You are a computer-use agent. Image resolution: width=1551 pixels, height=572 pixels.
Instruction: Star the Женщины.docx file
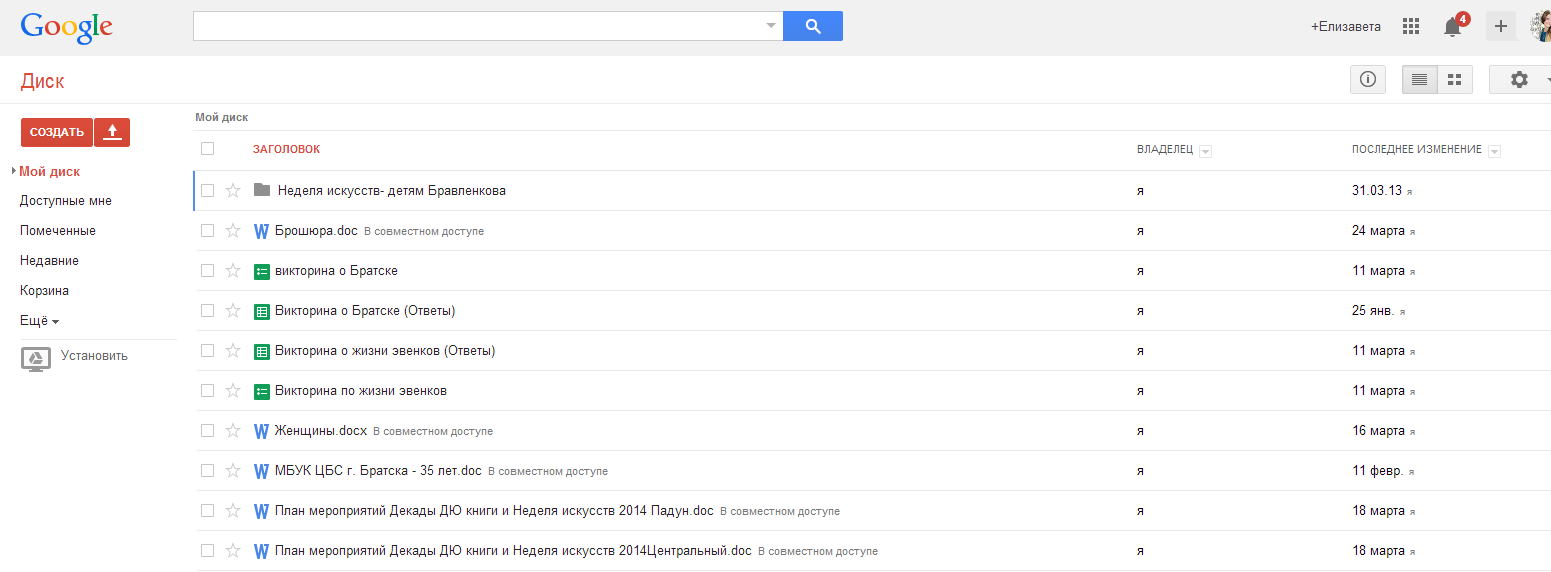[233, 431]
